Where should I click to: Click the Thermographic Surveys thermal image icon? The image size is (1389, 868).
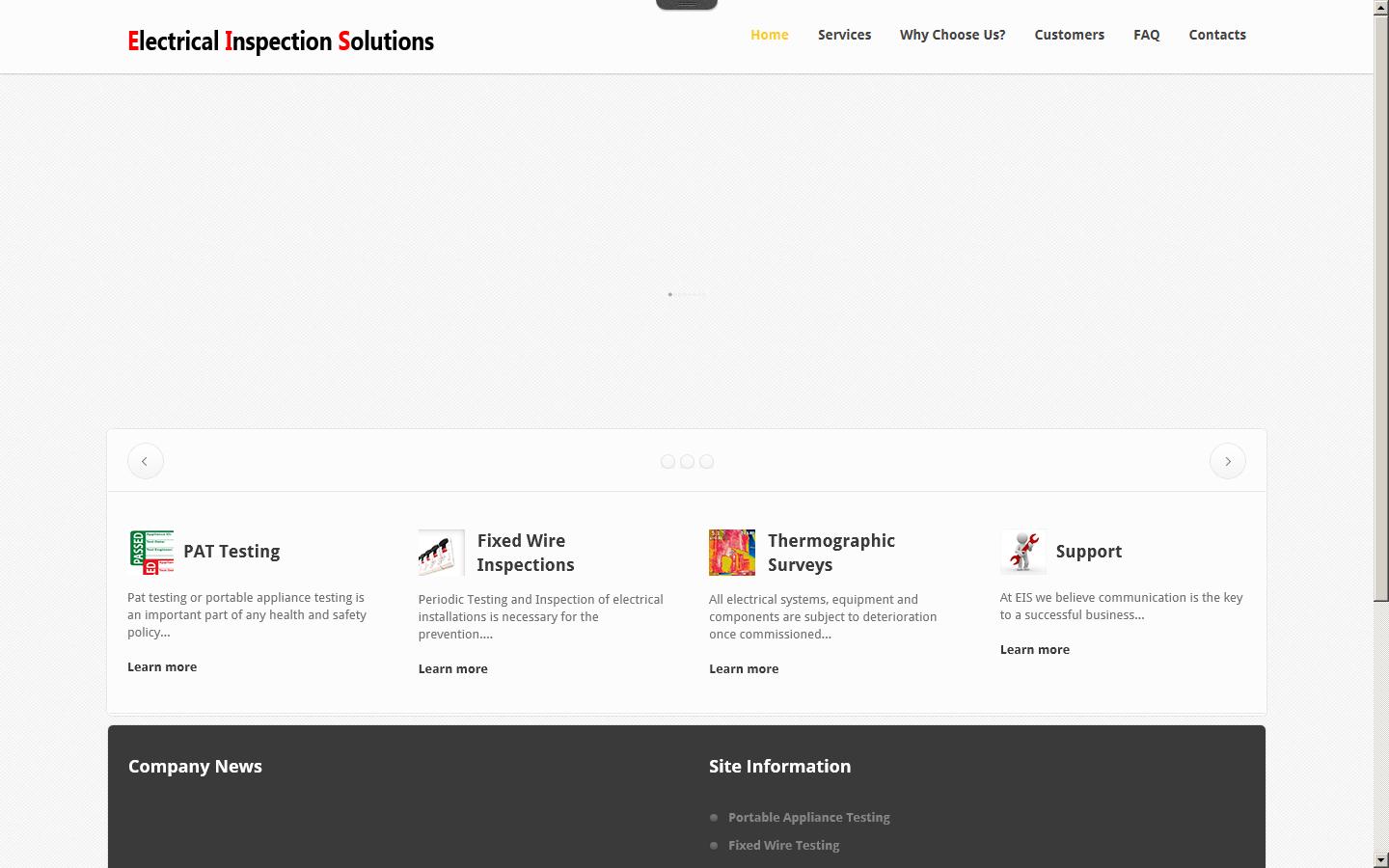(732, 552)
